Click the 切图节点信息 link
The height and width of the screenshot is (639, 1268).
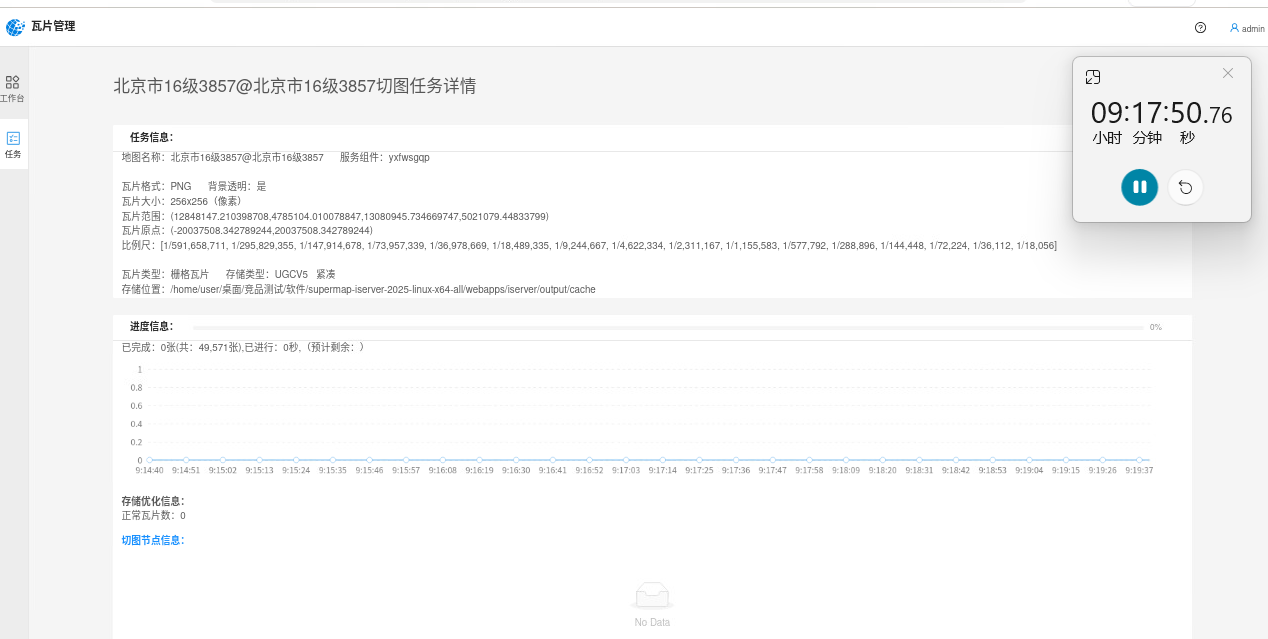point(152,540)
